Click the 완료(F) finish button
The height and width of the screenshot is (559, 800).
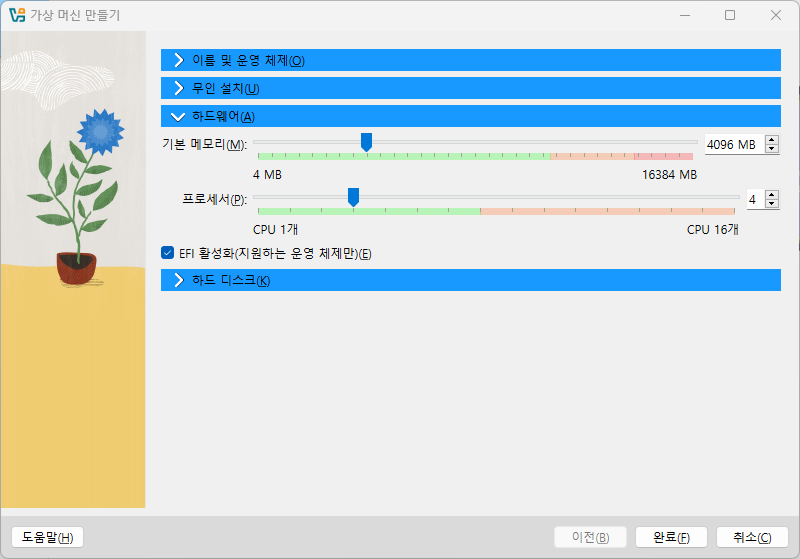(x=671, y=537)
